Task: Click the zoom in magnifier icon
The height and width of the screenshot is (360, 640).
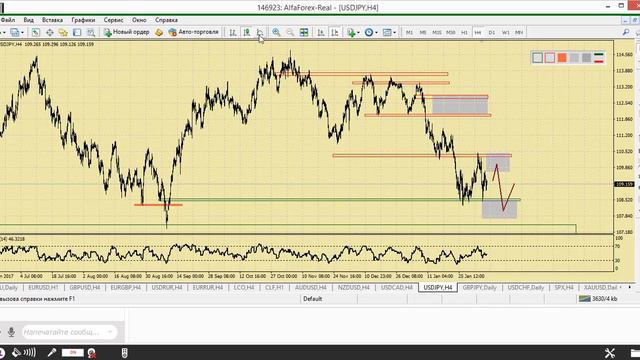Action: [x=276, y=32]
